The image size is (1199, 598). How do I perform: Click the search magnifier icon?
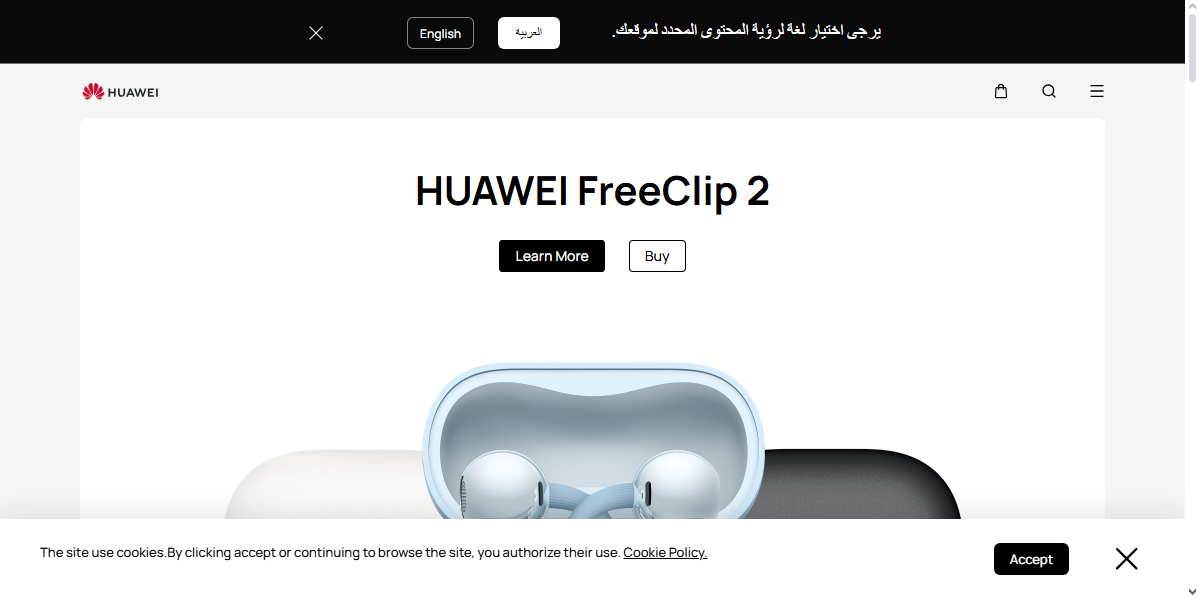click(1048, 91)
